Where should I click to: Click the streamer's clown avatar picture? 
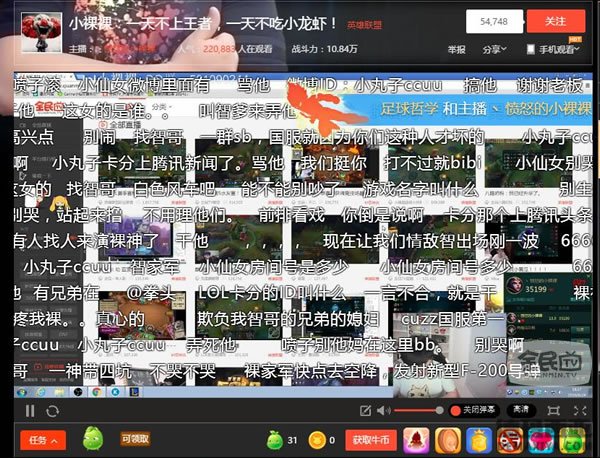41,32
